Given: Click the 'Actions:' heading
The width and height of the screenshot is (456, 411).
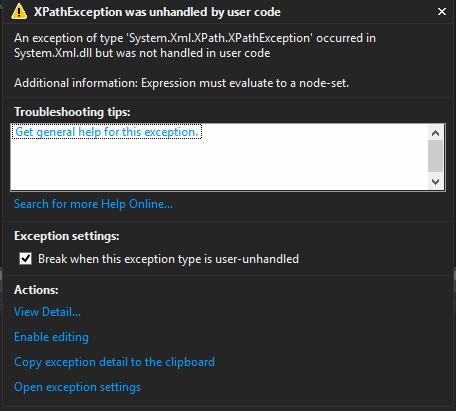Looking at the screenshot, I should (36, 290).
